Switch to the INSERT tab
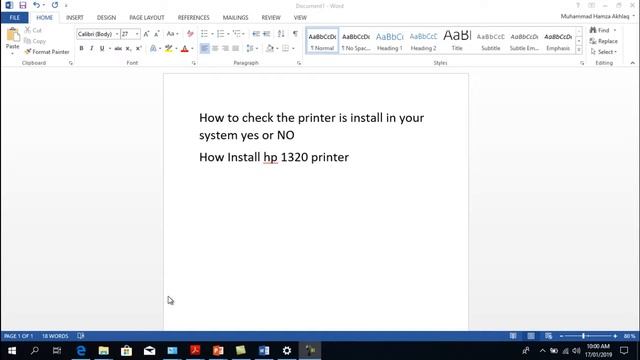The image size is (640, 360). [x=75, y=18]
